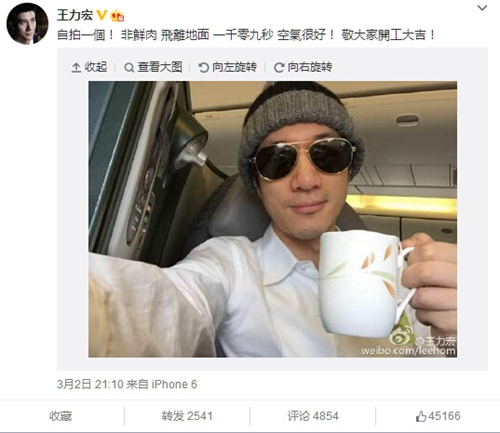Click the selfie photo in the post
The height and width of the screenshot is (433, 500).
[272, 219]
